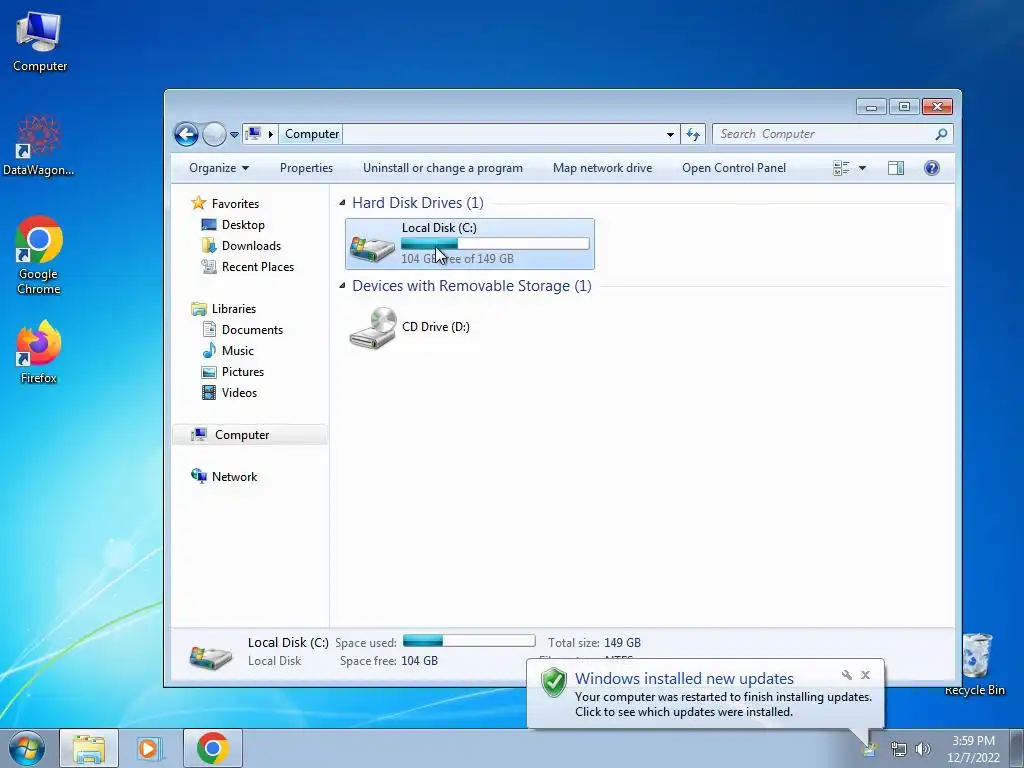Click Open Control Panel
Screen dimensions: 1024x768
tap(734, 168)
